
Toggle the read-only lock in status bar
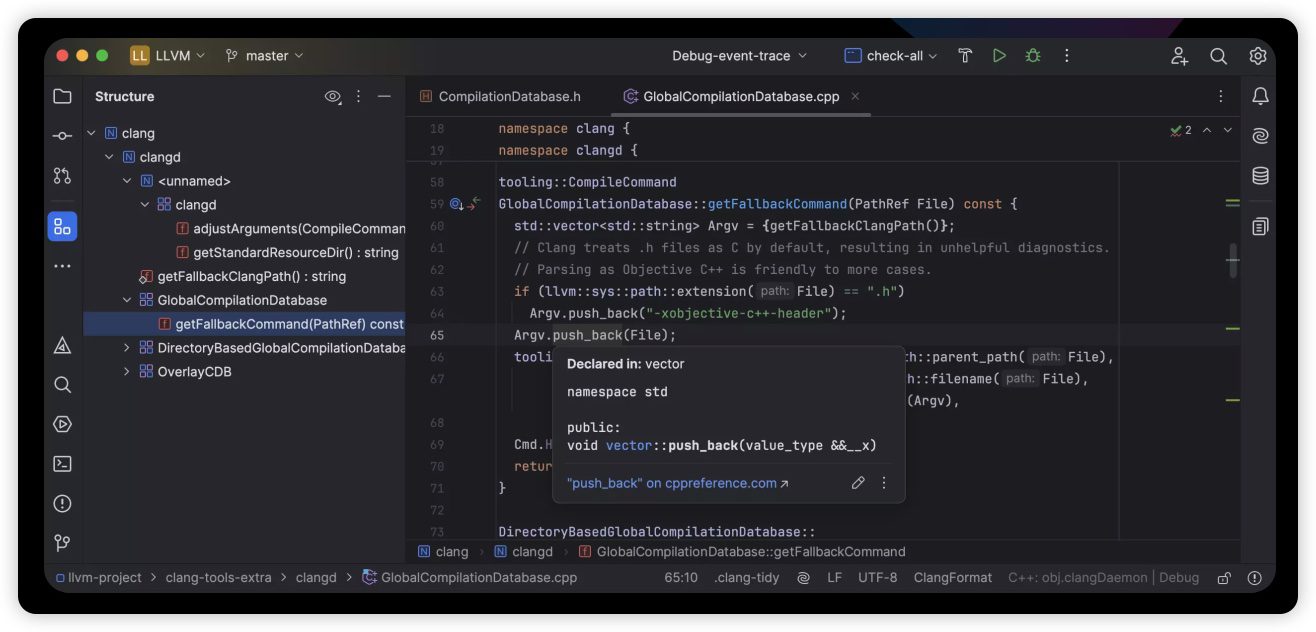(1223, 578)
